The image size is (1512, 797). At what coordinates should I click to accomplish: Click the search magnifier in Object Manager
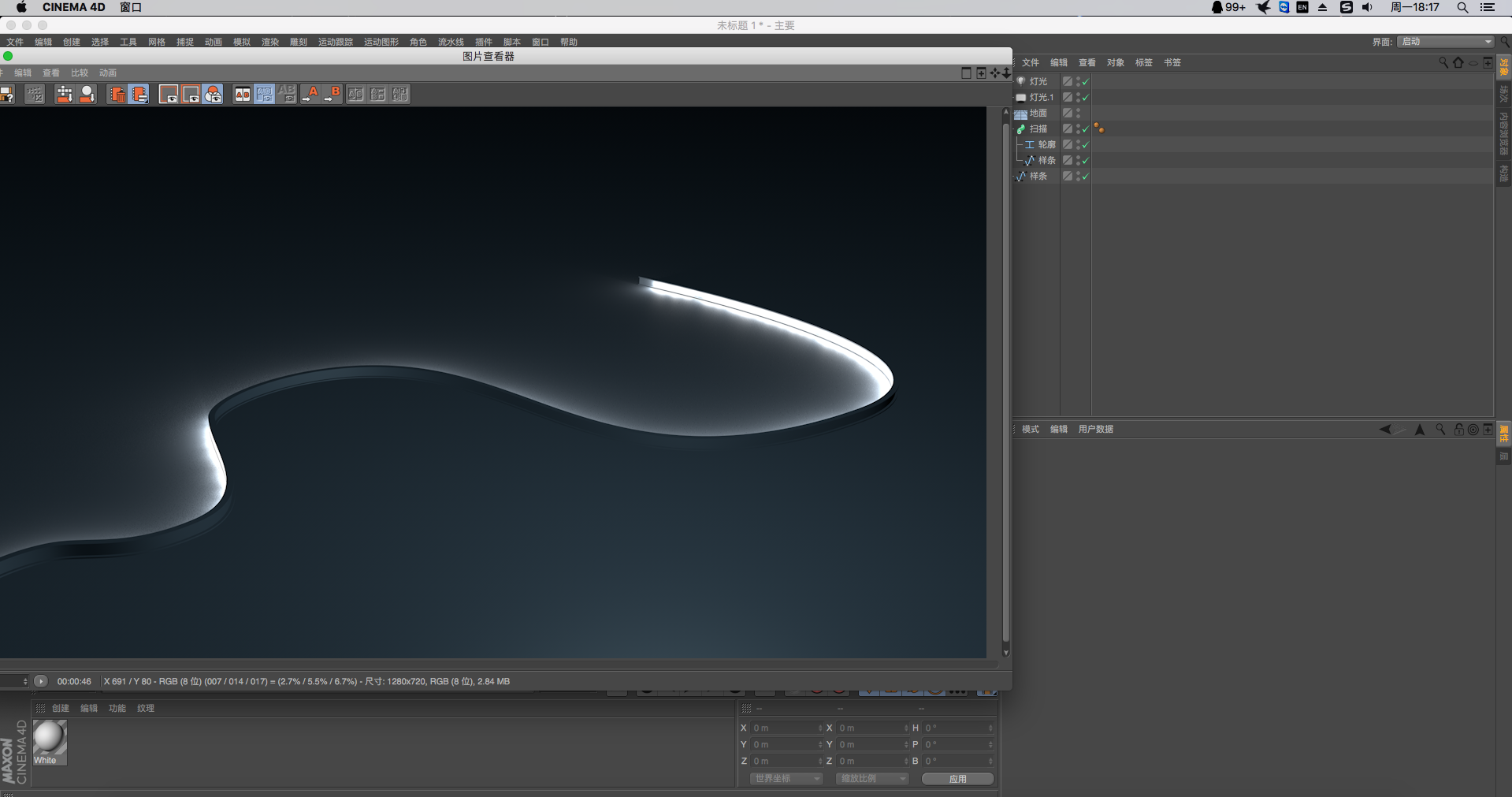click(x=1443, y=62)
